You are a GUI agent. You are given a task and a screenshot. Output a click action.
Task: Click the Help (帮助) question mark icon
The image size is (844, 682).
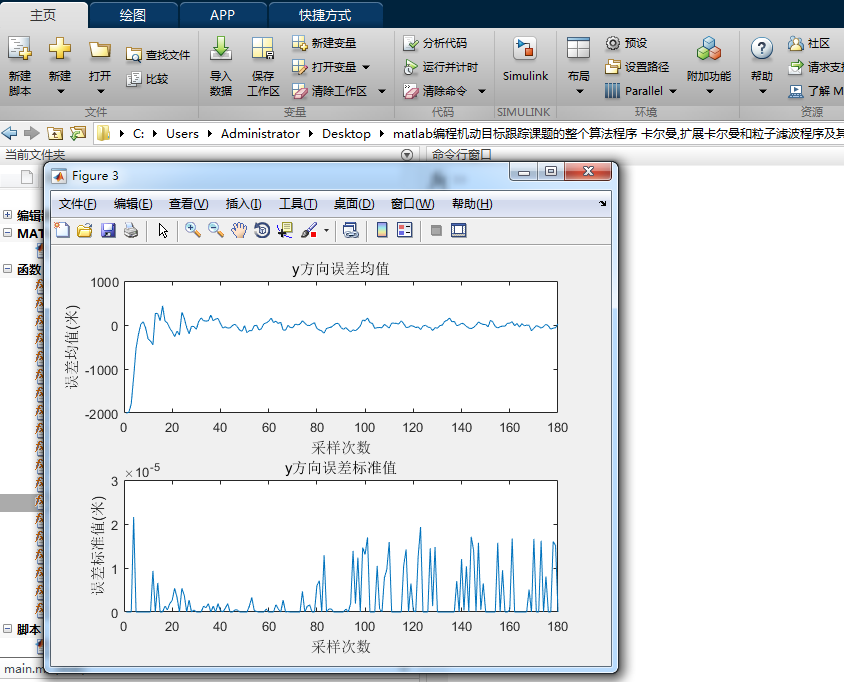point(762,48)
